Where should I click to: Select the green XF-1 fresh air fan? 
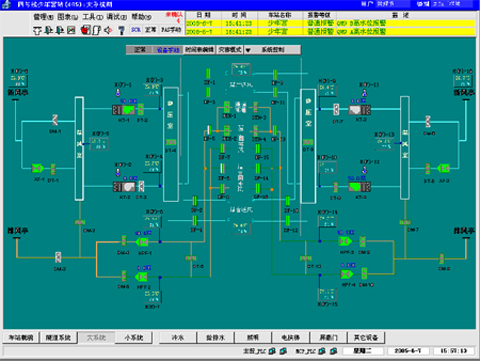38,168
